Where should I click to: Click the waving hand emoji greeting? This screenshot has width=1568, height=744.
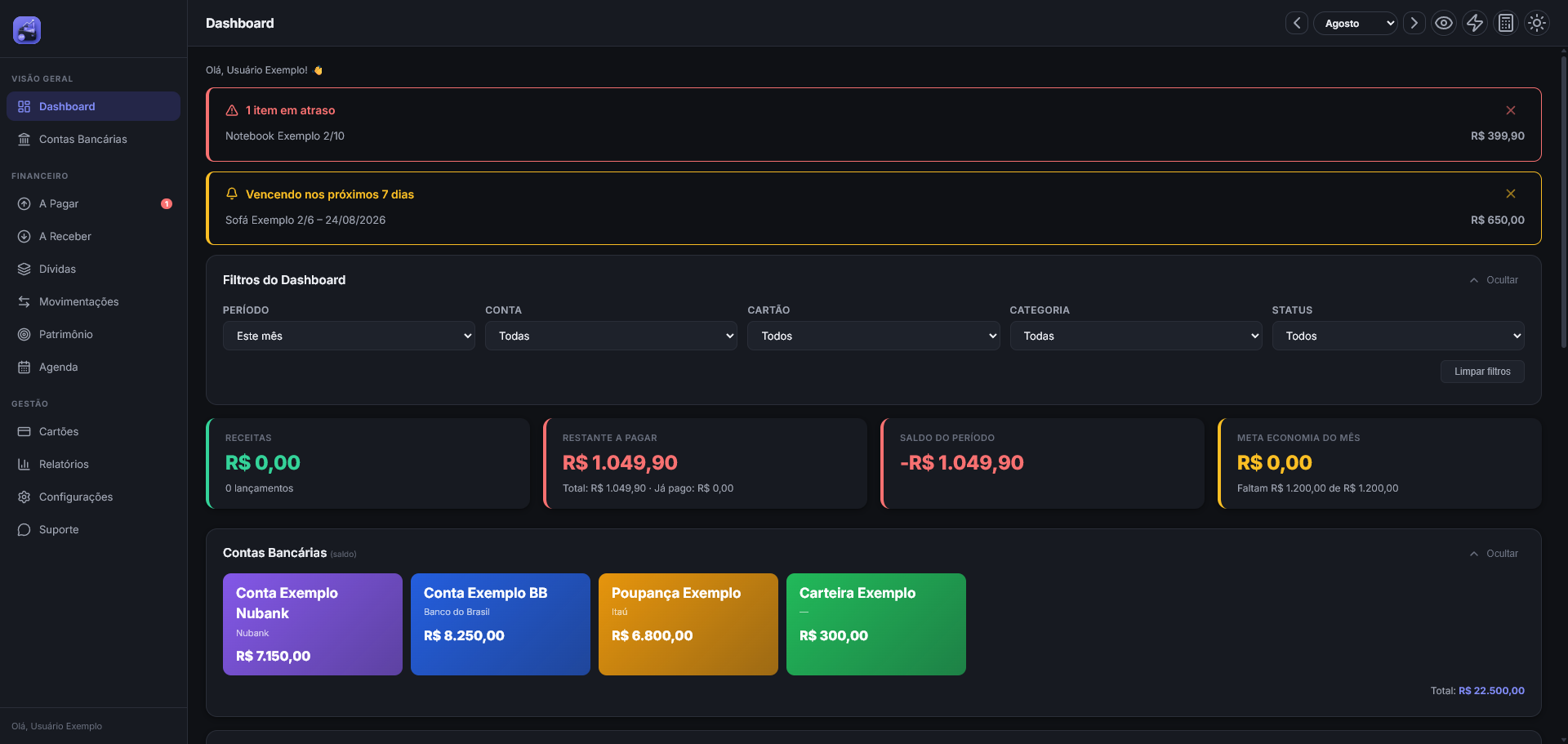coord(318,70)
